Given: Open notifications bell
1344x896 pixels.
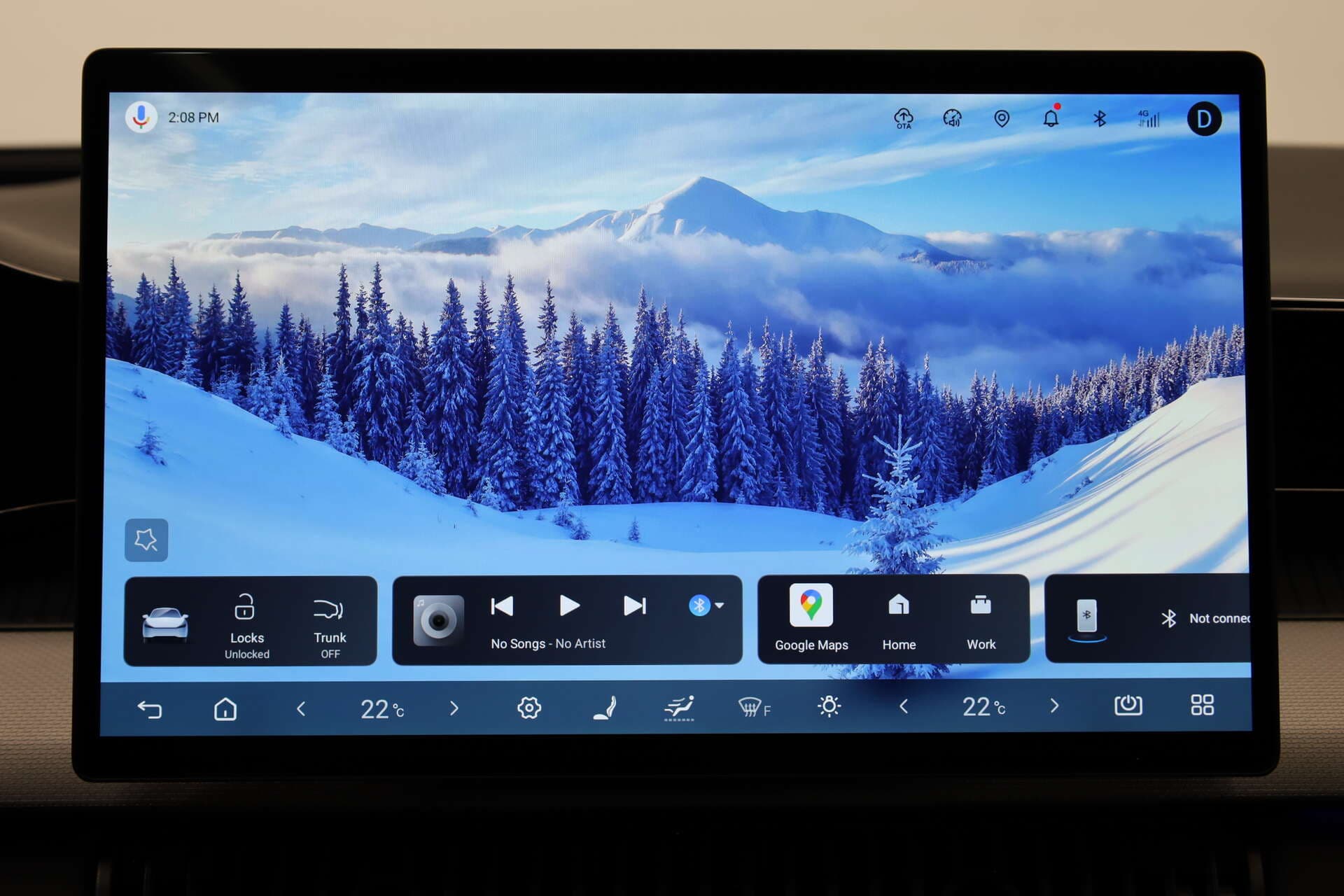Looking at the screenshot, I should pos(1051,117).
